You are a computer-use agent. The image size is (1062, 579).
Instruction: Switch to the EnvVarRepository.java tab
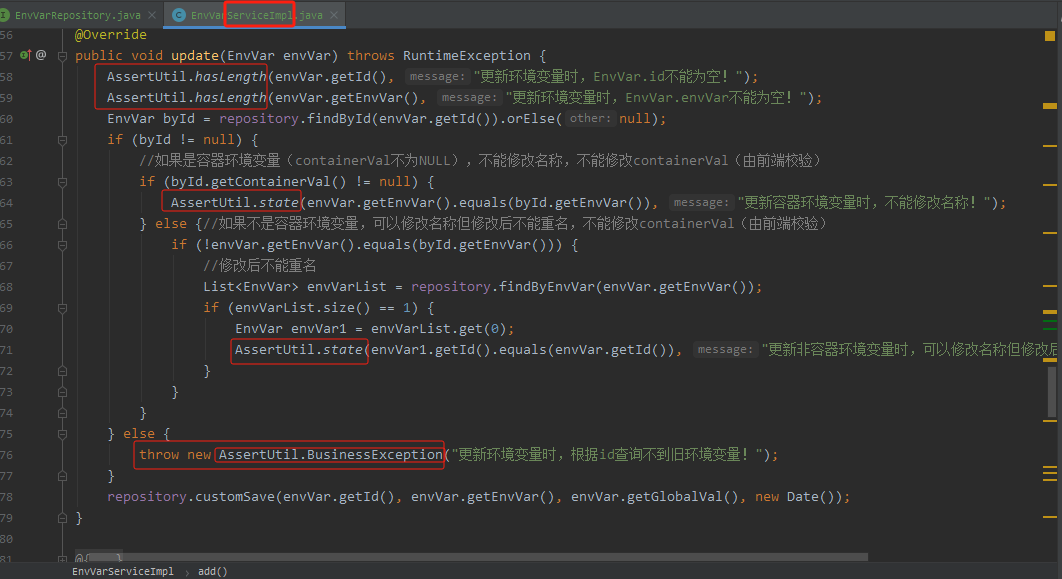[77, 15]
